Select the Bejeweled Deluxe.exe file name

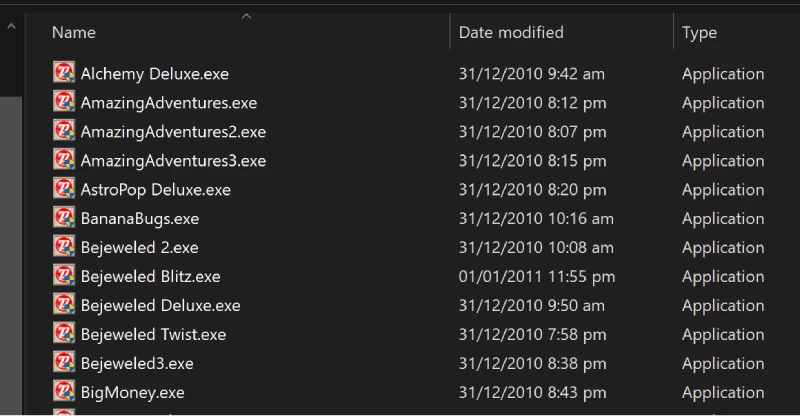coord(161,306)
